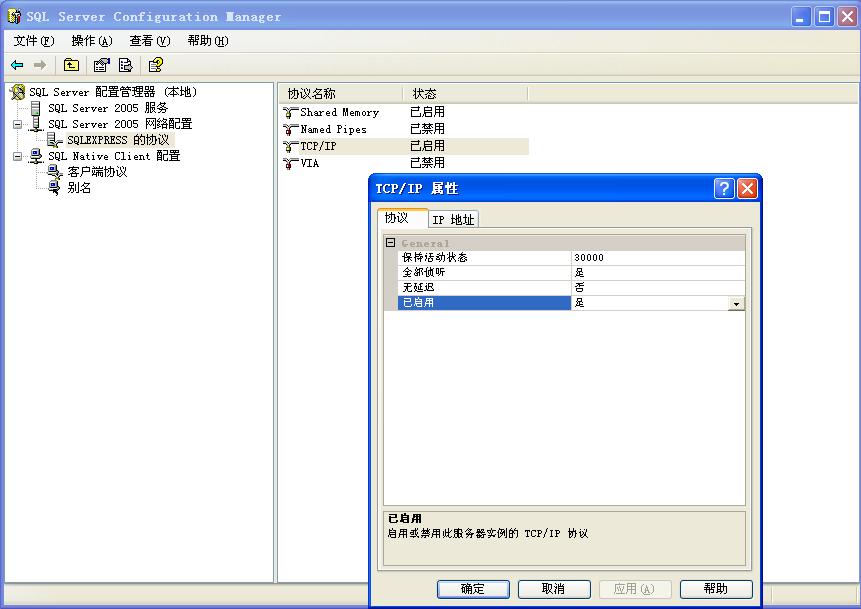Select the Shared Memory protocol name
Screen dimensions: 861x609
pos(339,113)
